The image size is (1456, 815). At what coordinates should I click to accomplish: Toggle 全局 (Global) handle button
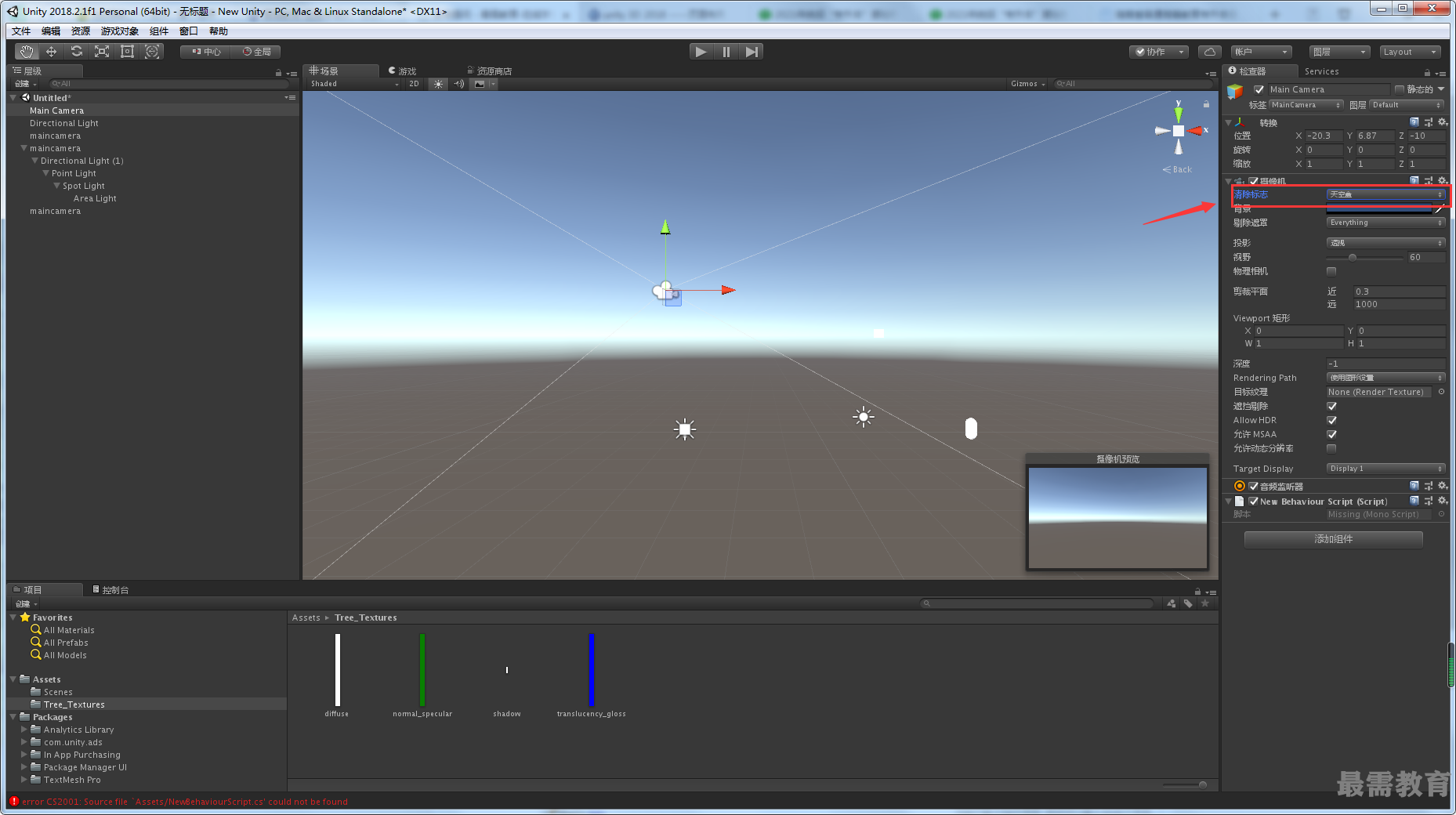tap(256, 52)
